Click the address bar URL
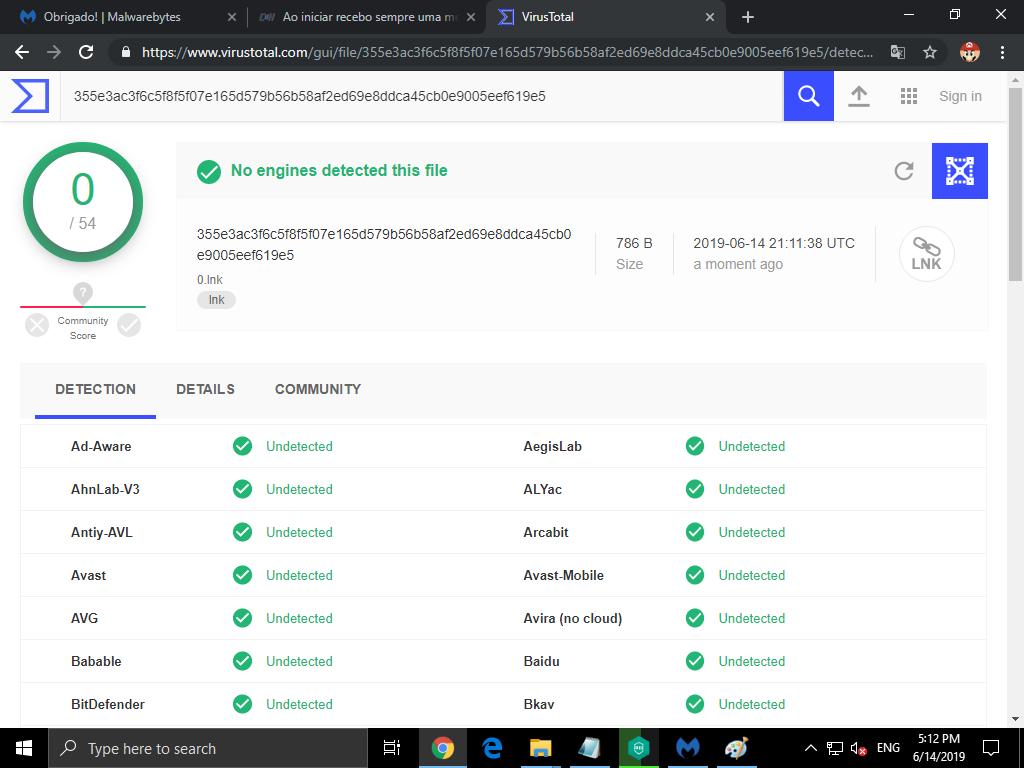Image resolution: width=1024 pixels, height=768 pixels. 507,52
